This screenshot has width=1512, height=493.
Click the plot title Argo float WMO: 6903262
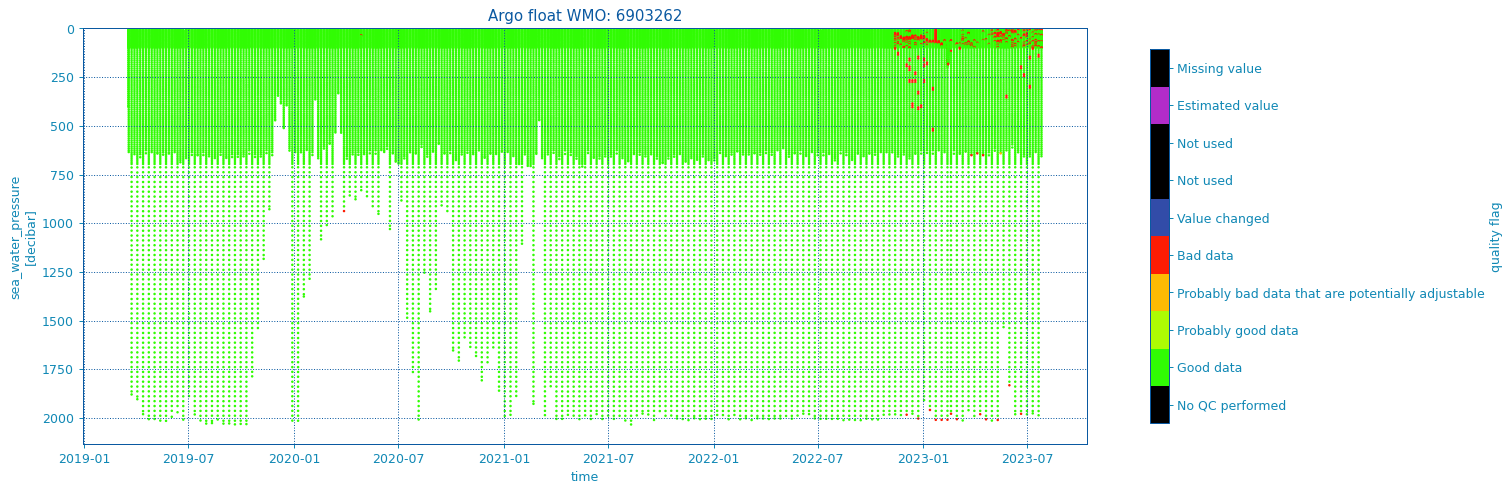585,16
